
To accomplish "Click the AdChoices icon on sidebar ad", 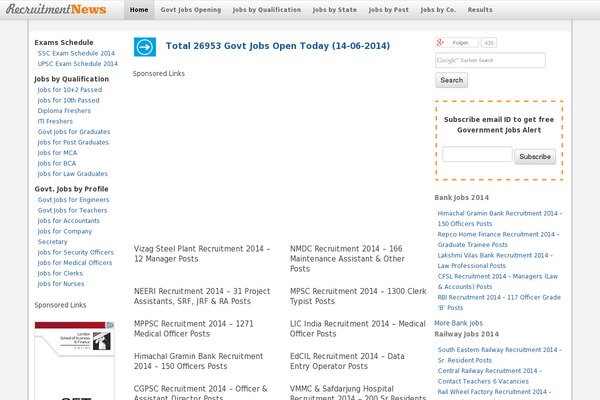I will tap(110, 325).
